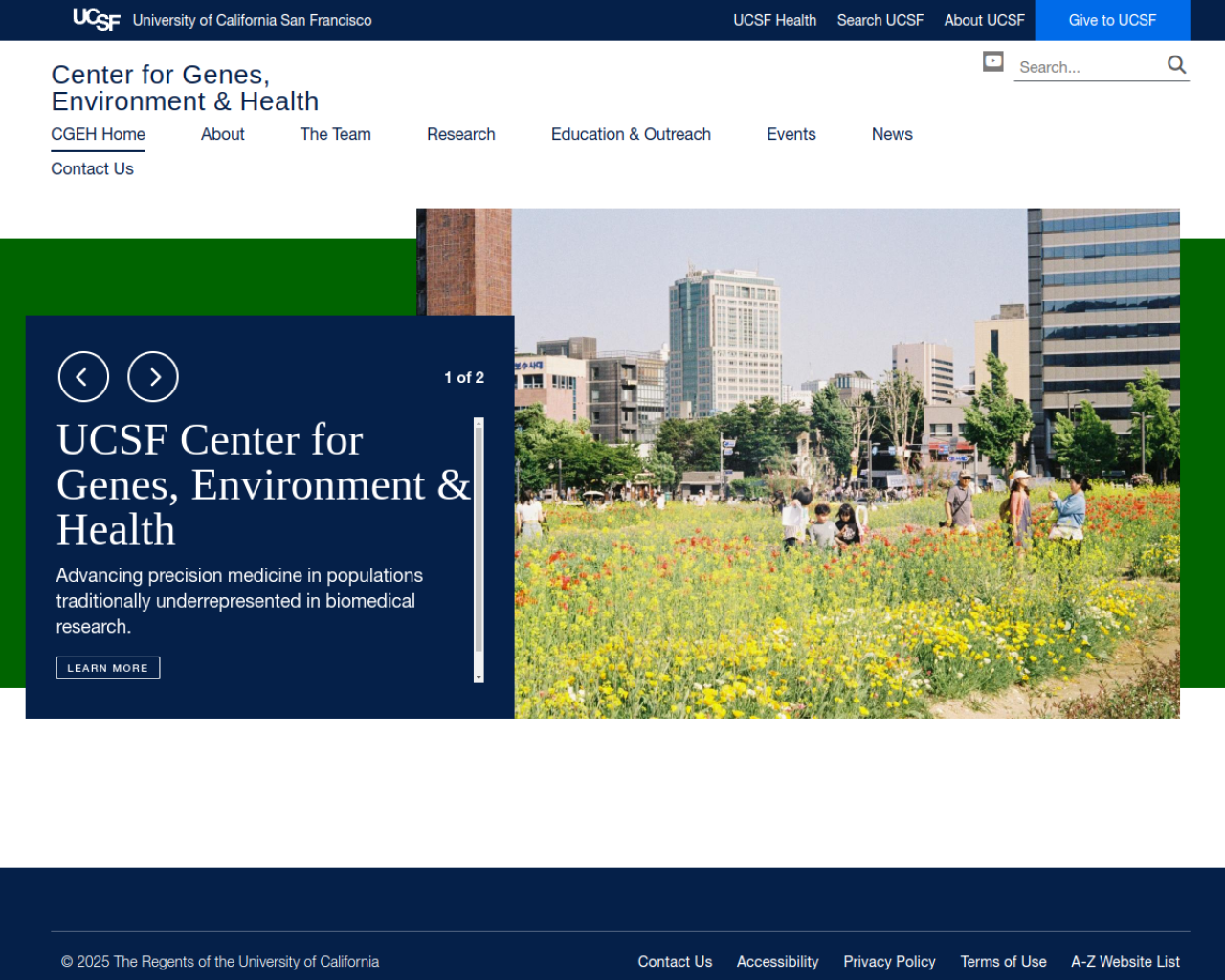Open Education & Outreach menu

[631, 134]
